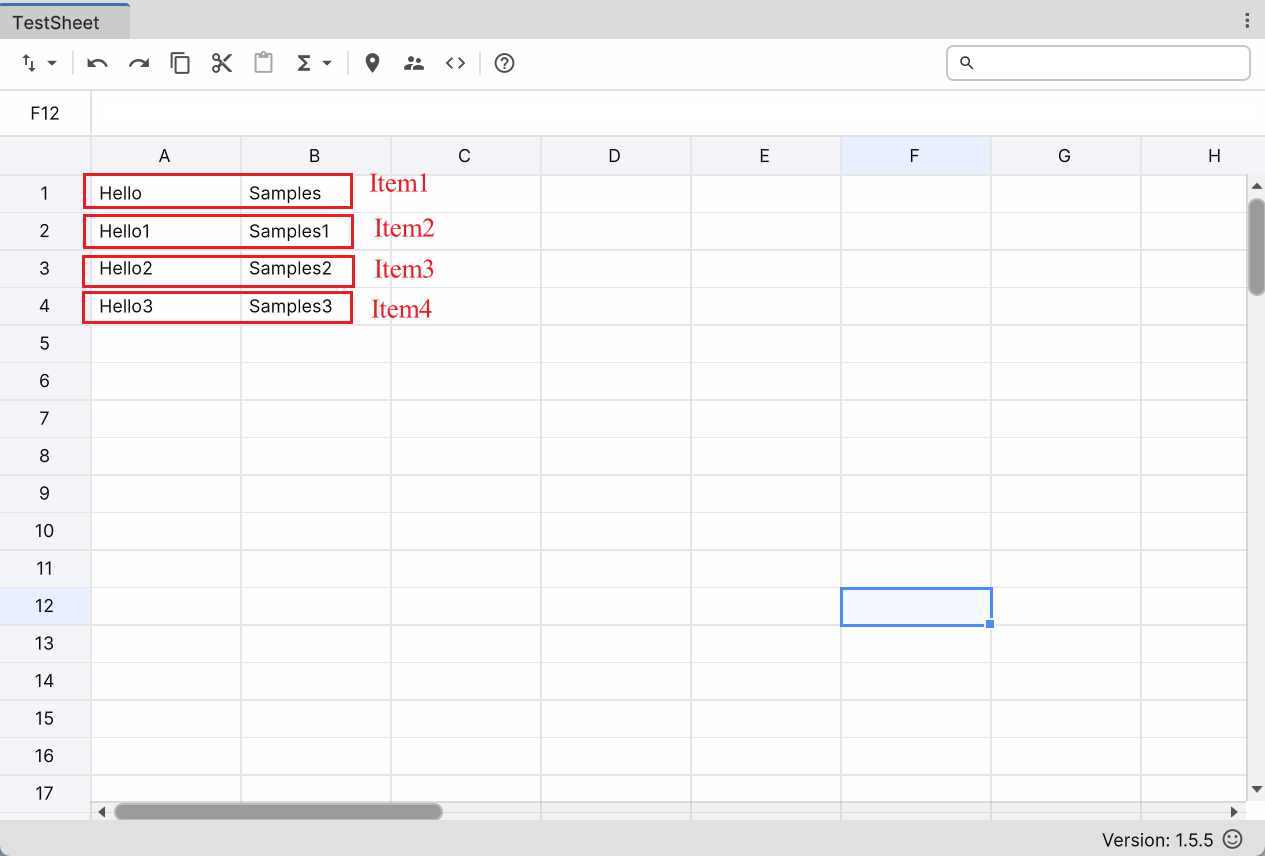Select column E header
Viewport: 1265px width, 856px height.
(765, 155)
